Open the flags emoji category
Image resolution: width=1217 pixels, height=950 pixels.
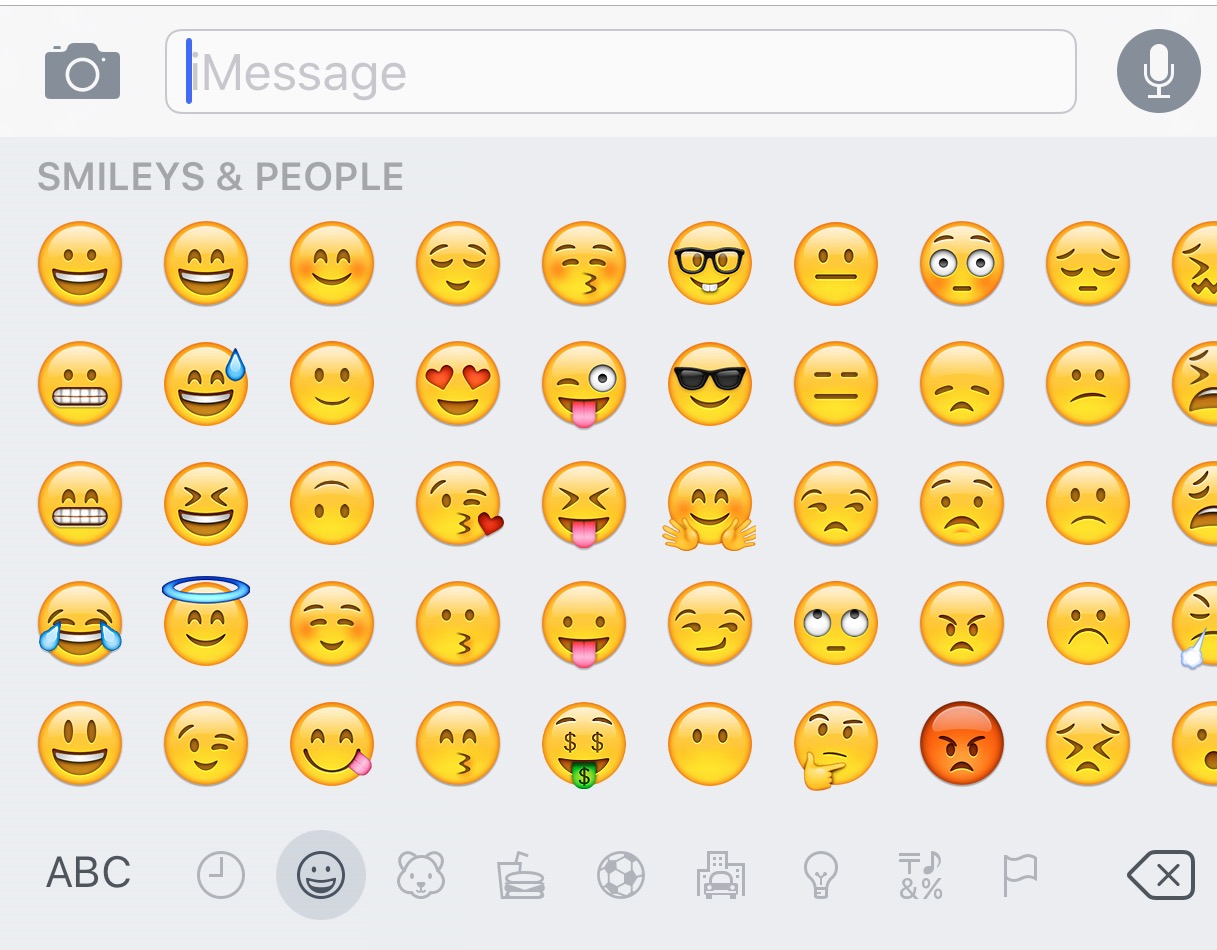click(x=1020, y=875)
